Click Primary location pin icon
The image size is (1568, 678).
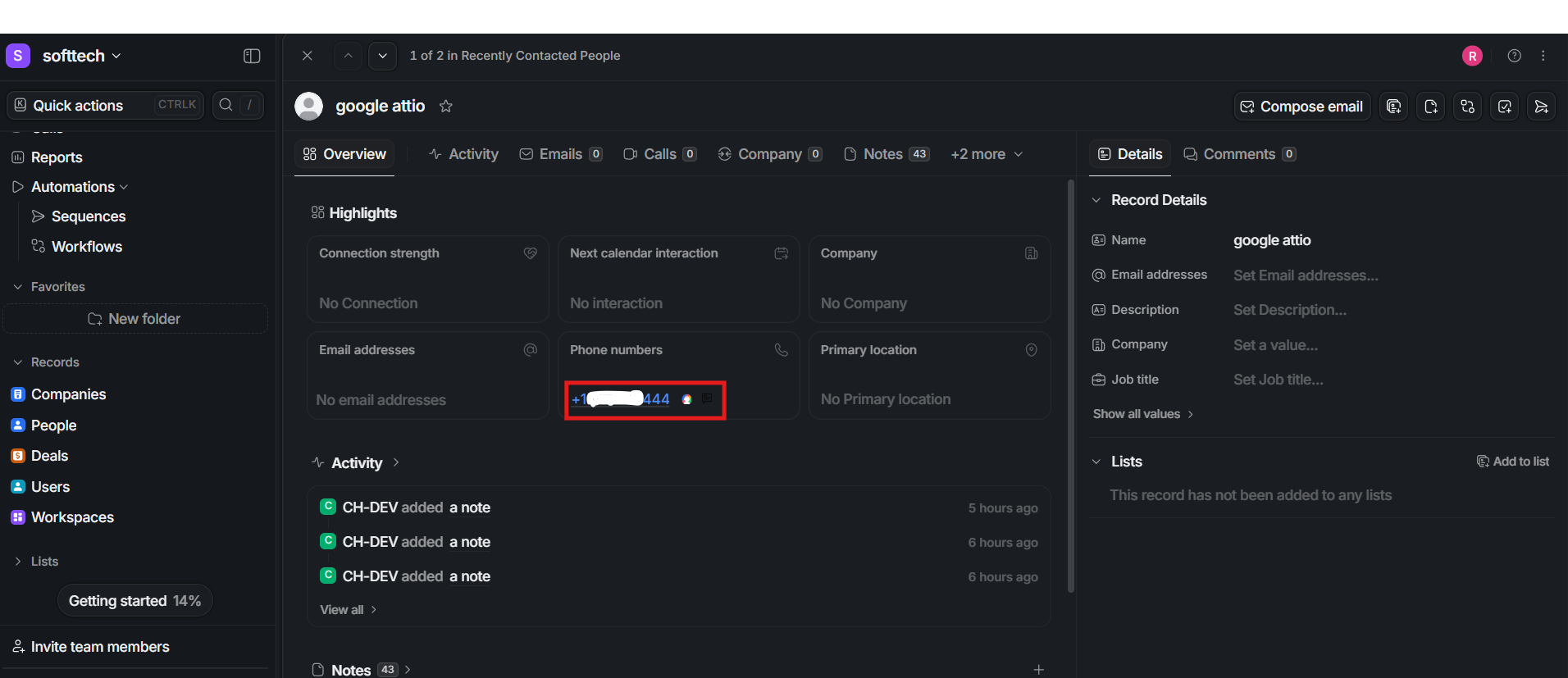tap(1032, 350)
